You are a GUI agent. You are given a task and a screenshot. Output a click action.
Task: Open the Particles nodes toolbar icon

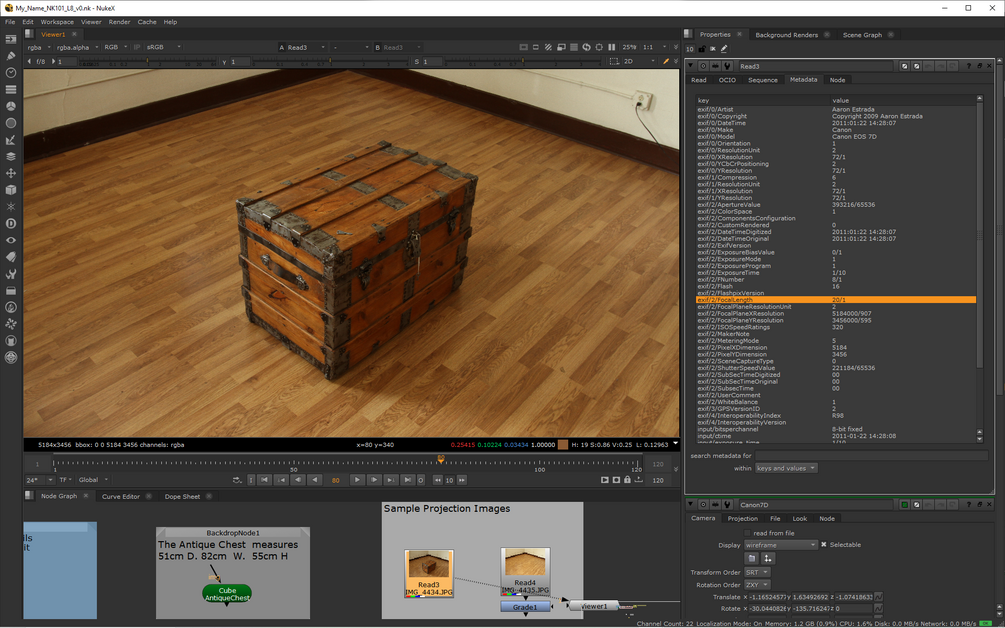click(x=11, y=206)
